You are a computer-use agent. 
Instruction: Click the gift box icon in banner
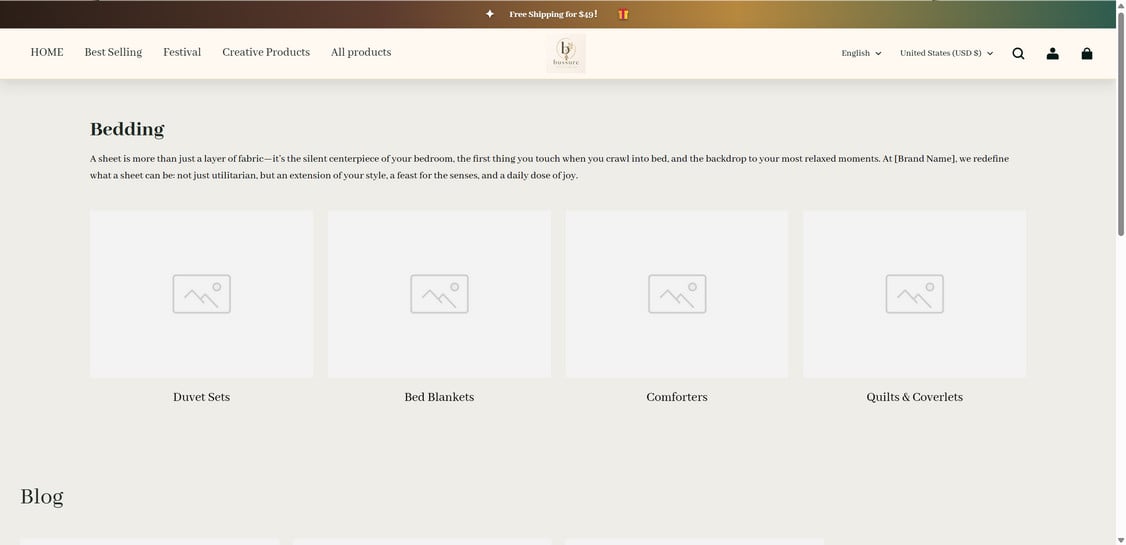point(623,14)
